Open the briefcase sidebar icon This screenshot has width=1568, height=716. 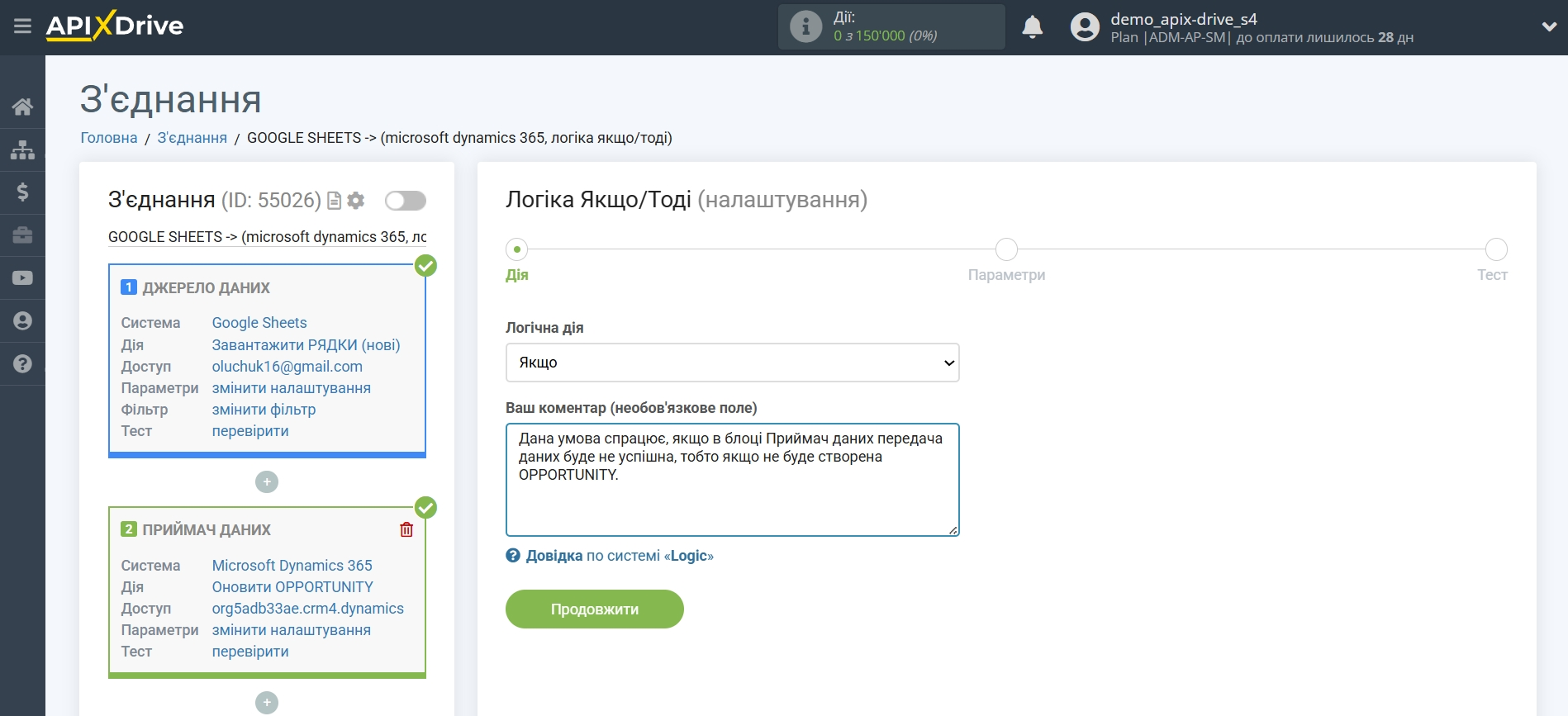tap(22, 235)
